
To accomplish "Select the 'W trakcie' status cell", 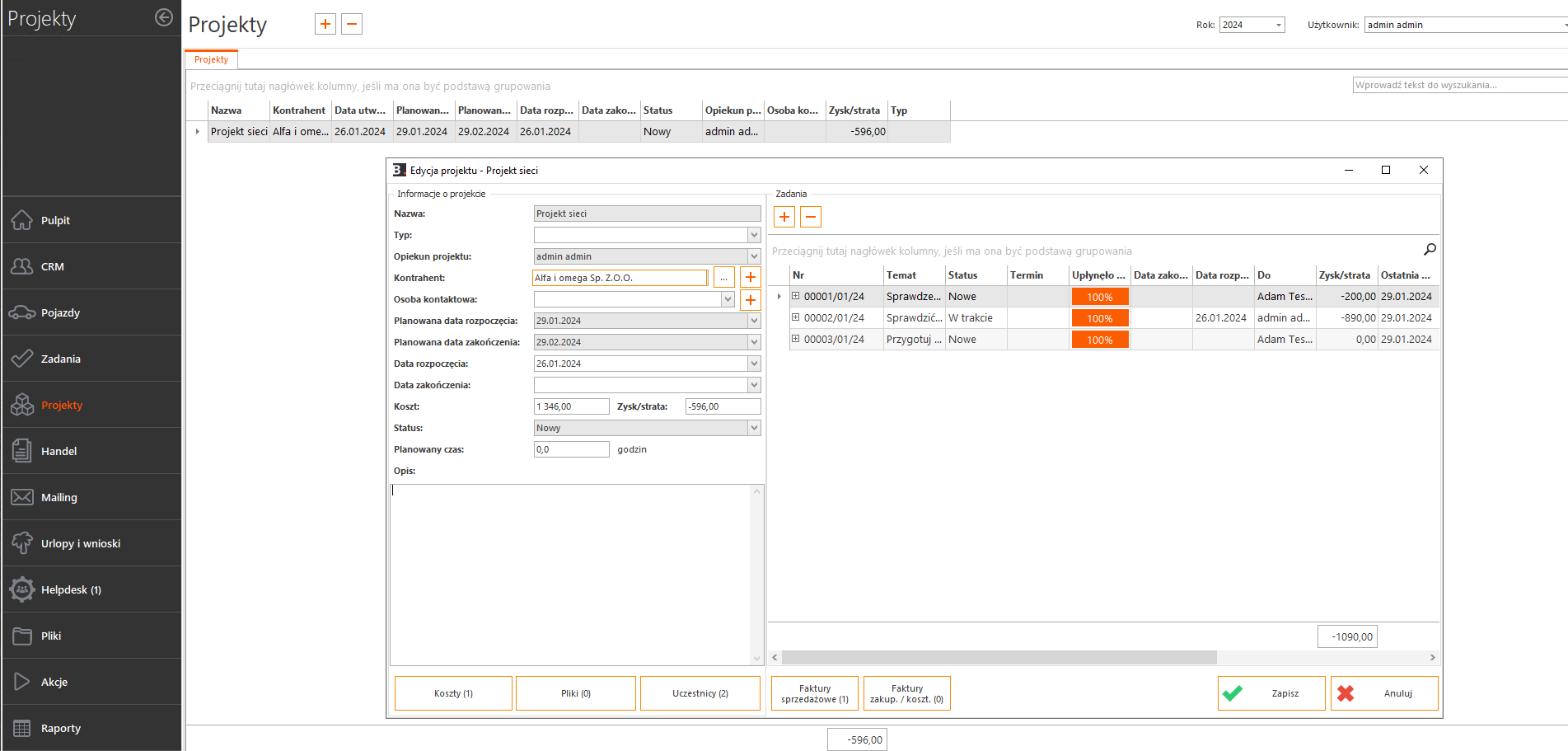I will pyautogui.click(x=976, y=317).
